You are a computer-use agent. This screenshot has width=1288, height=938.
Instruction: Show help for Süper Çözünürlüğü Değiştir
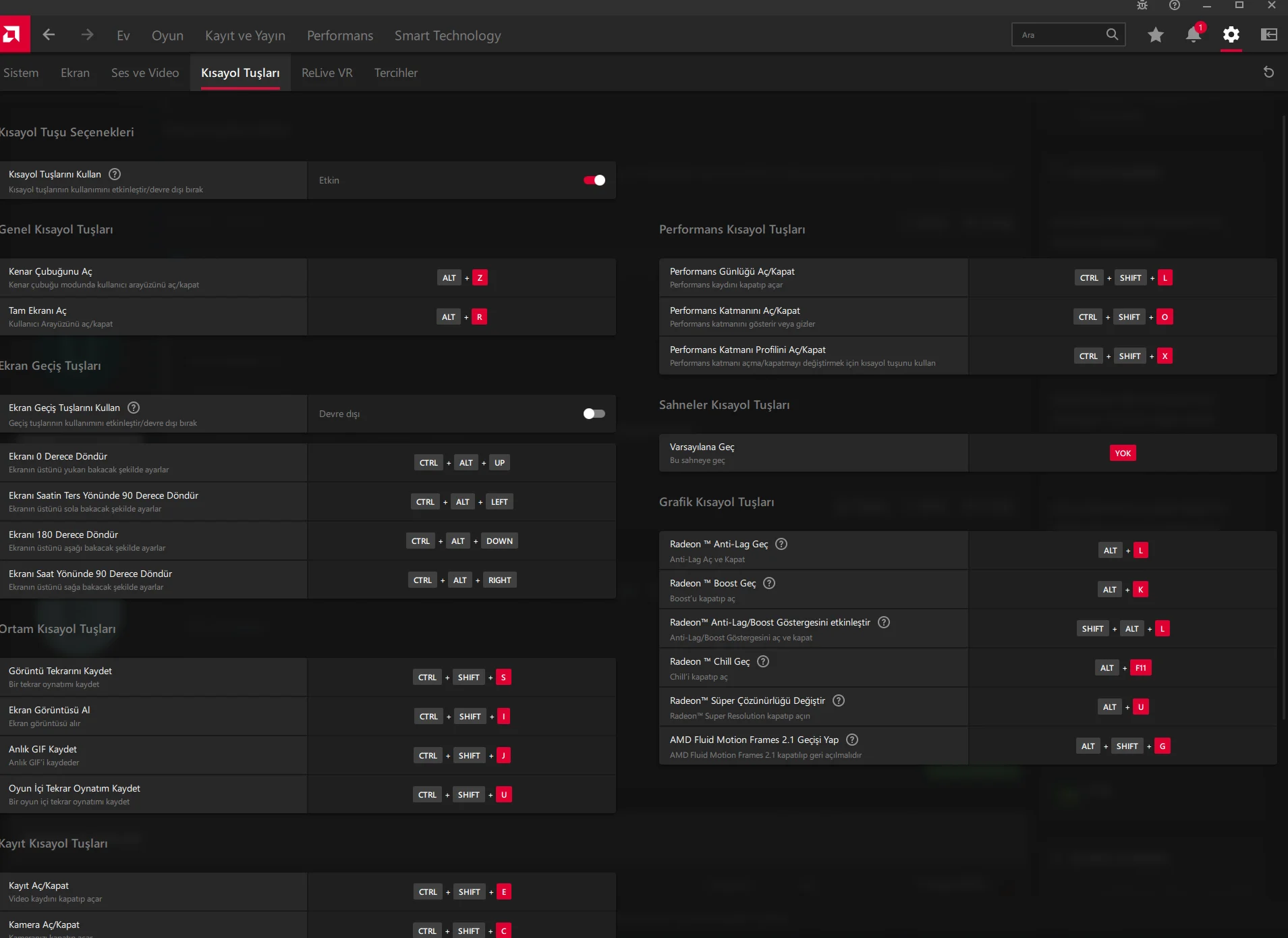(839, 700)
